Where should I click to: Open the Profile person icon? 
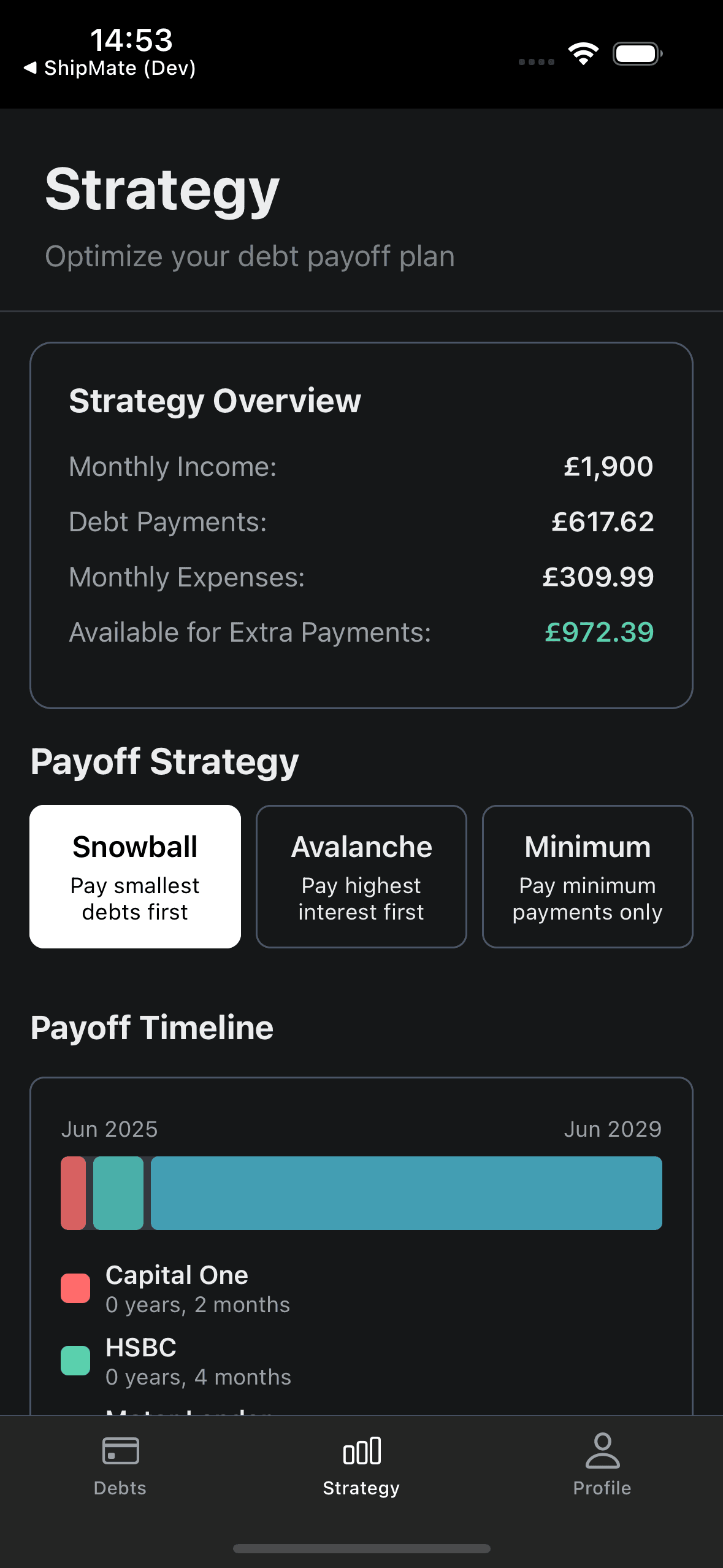tap(602, 1451)
